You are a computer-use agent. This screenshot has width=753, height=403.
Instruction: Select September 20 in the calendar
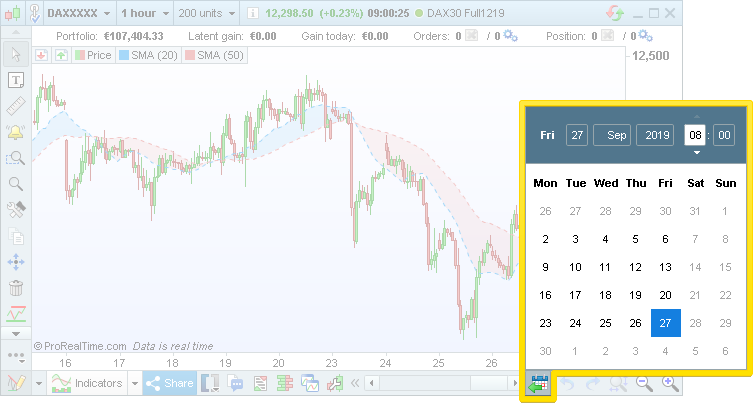coord(665,296)
